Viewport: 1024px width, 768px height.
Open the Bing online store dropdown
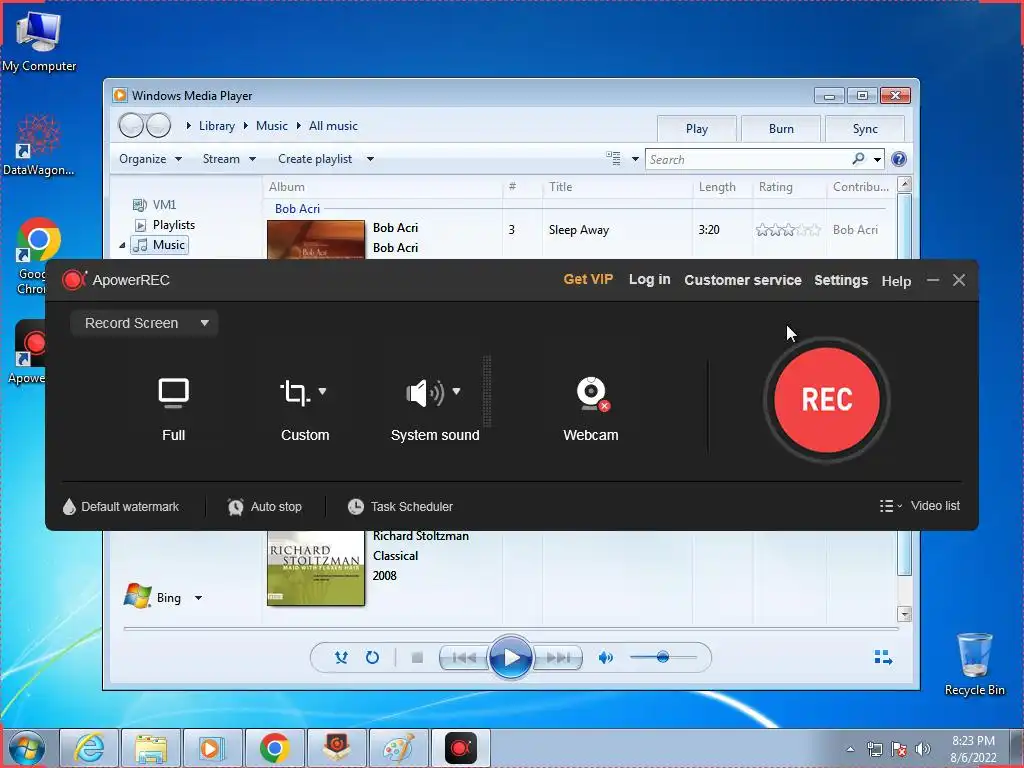(199, 598)
